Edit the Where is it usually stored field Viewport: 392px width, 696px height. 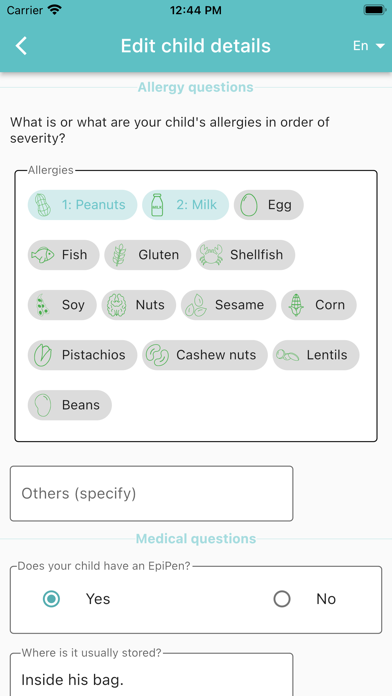coord(151,675)
